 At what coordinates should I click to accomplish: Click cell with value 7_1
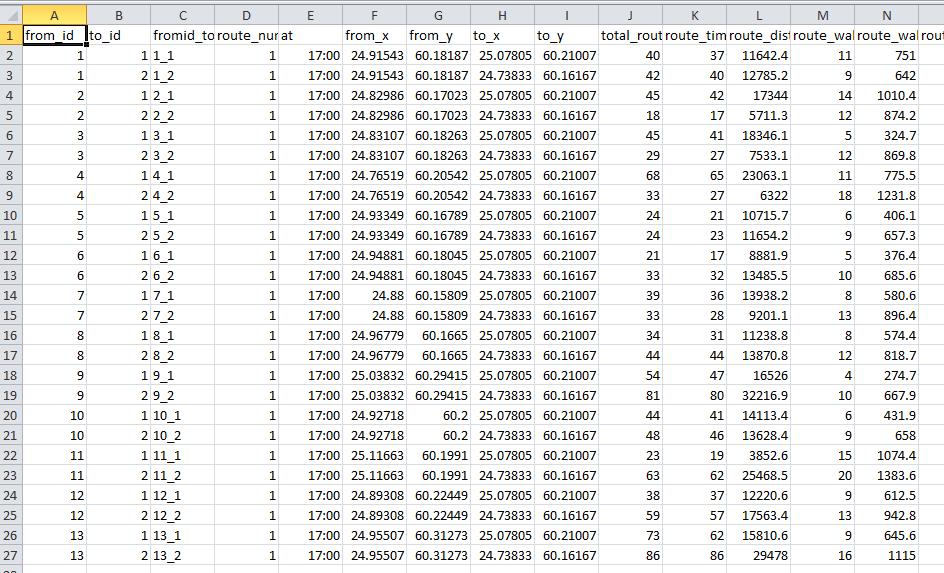point(182,296)
